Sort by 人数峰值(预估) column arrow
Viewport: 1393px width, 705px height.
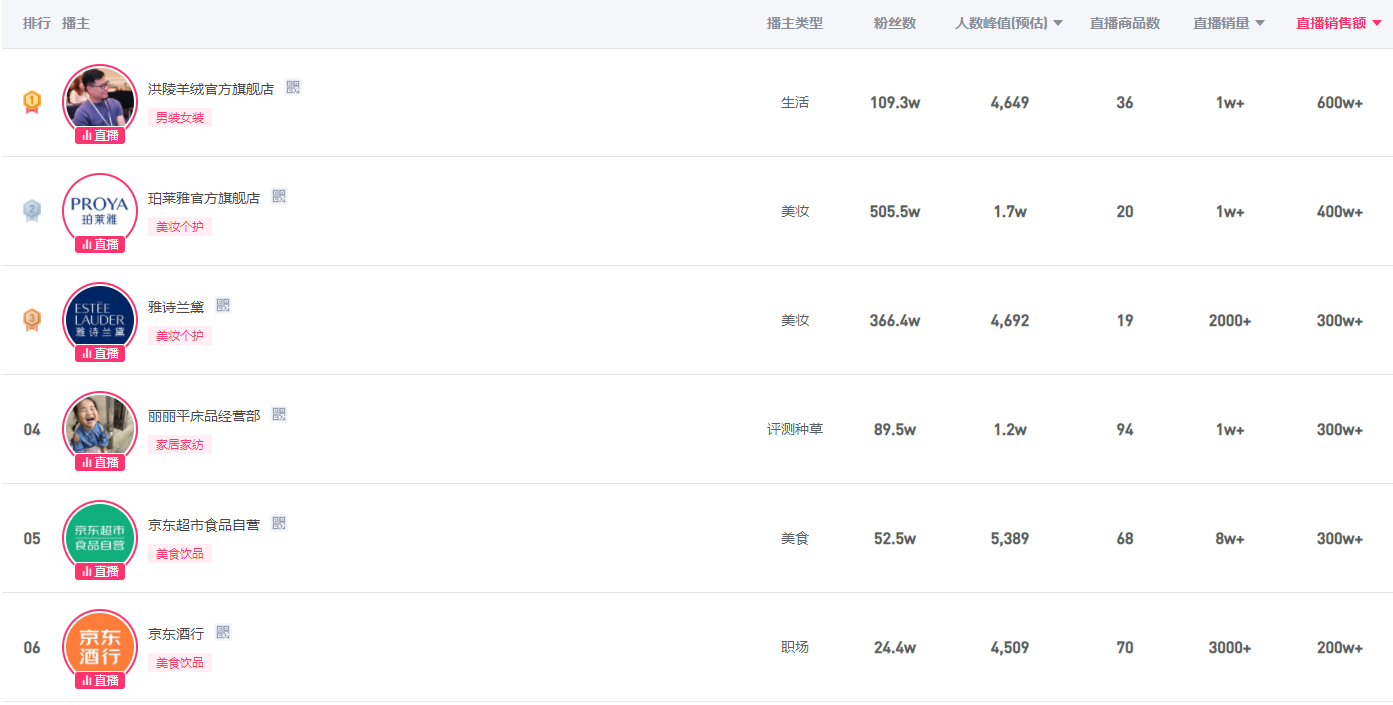(x=1058, y=24)
